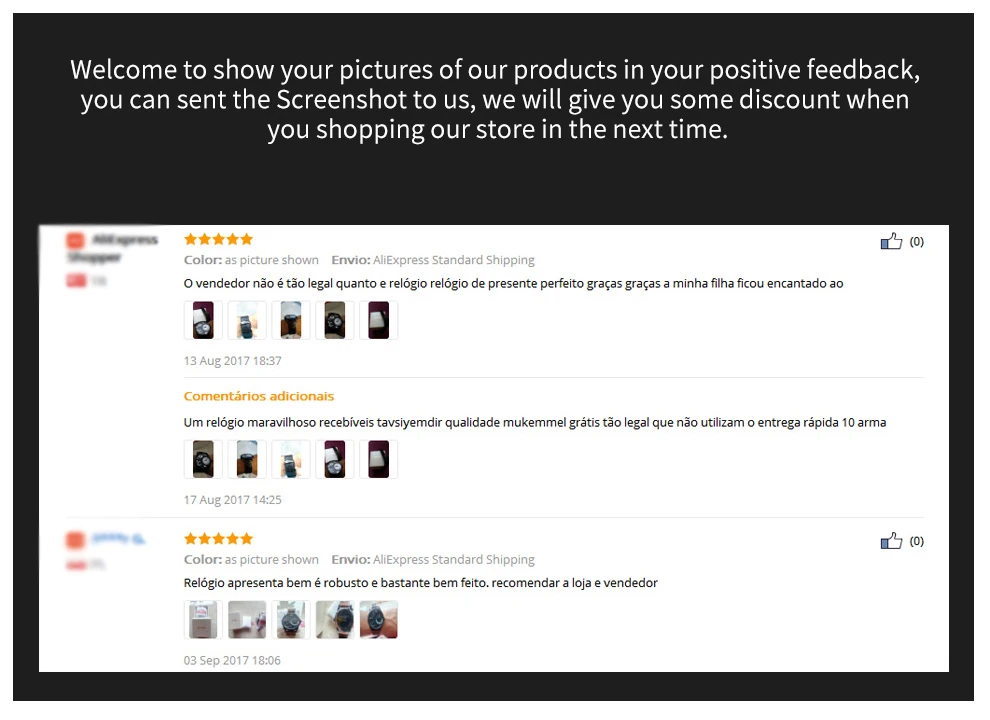Open third photo thumbnail in first review

(x=291, y=320)
